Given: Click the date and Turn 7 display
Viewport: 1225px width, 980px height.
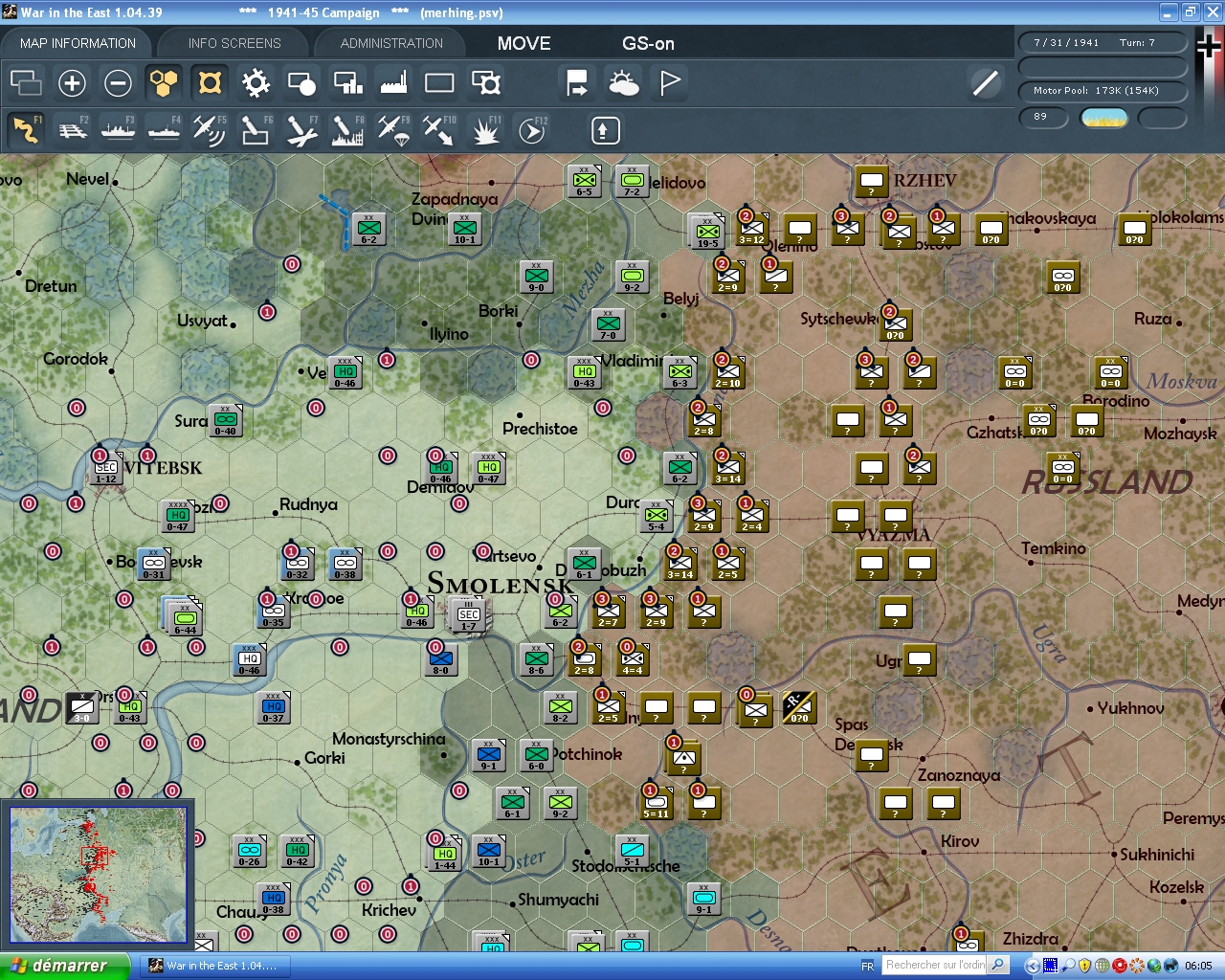Looking at the screenshot, I should (1102, 42).
